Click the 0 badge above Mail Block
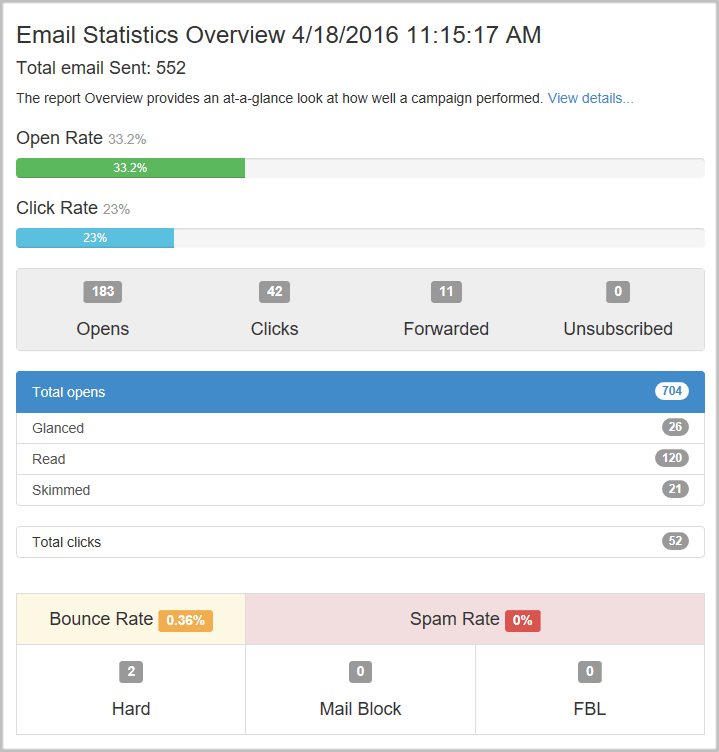 click(360, 671)
